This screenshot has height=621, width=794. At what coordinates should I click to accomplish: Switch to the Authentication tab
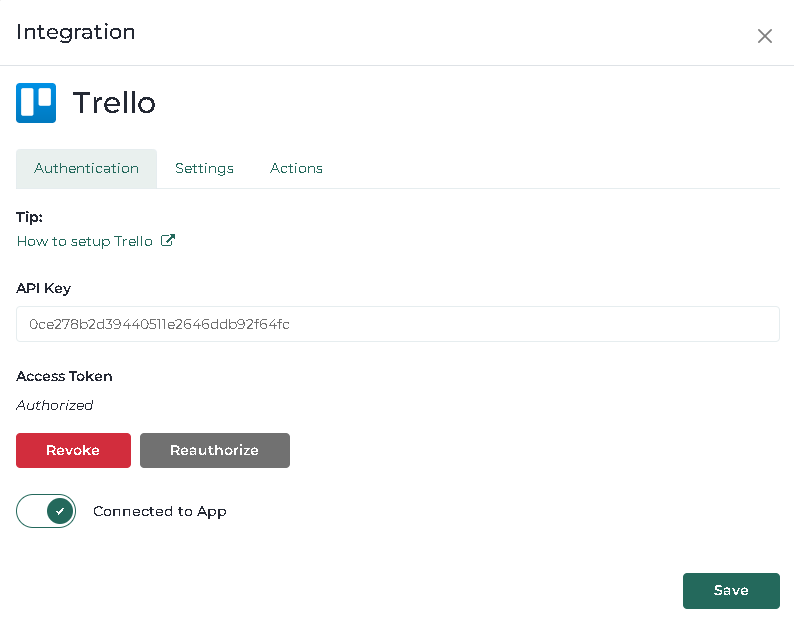(87, 168)
